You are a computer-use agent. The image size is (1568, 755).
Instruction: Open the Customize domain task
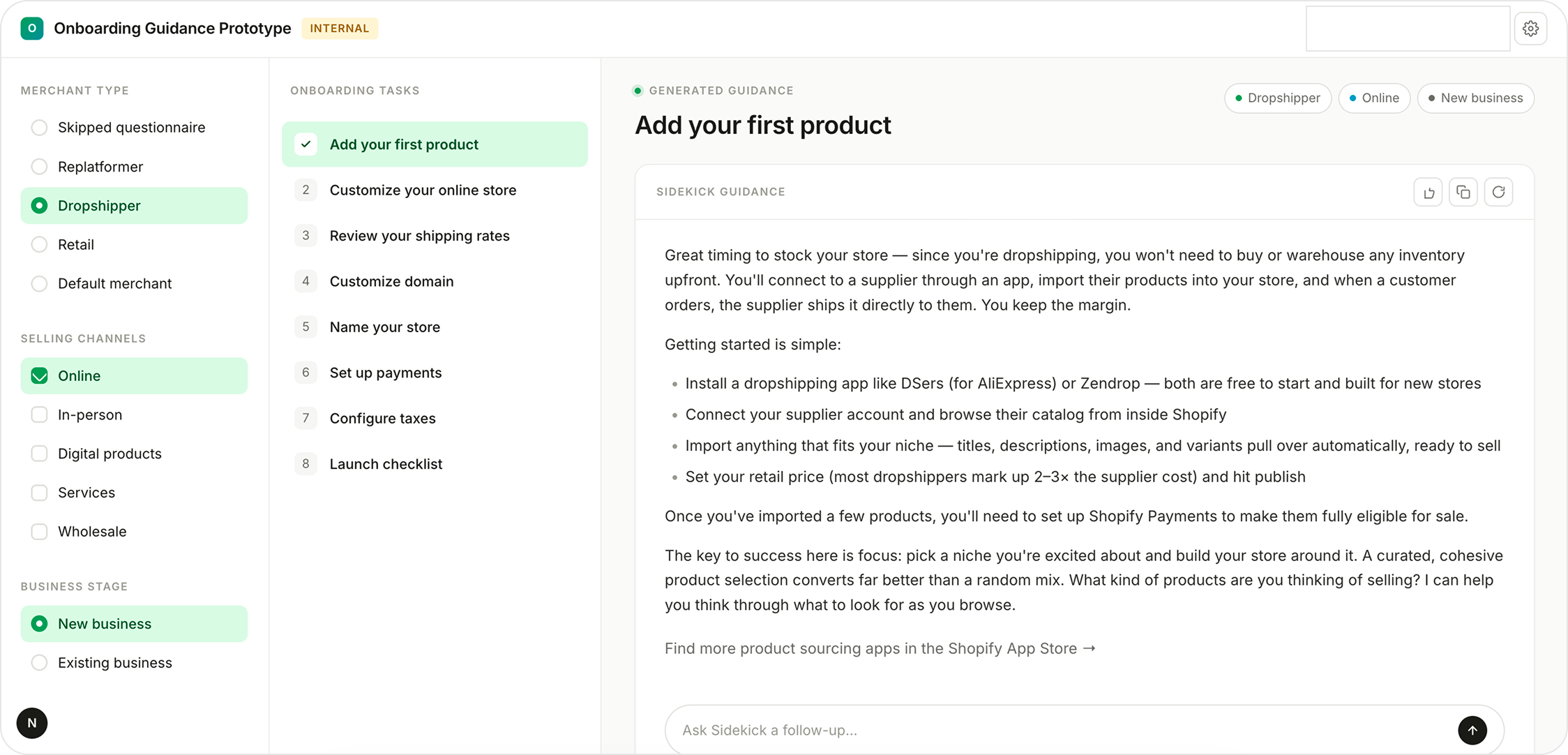point(435,282)
